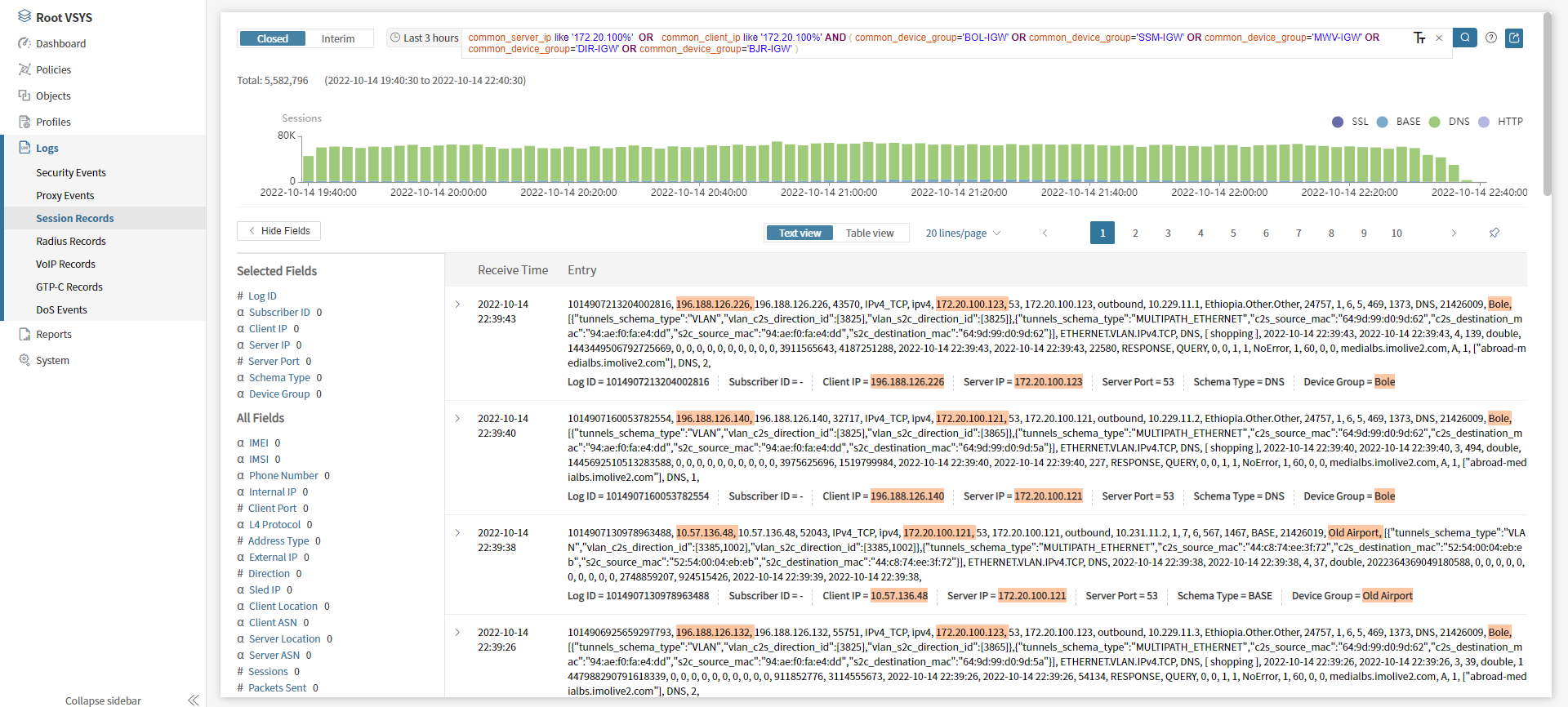Clear the query with the X icon
Viewport: 1568px width, 707px height.
pos(1439,38)
